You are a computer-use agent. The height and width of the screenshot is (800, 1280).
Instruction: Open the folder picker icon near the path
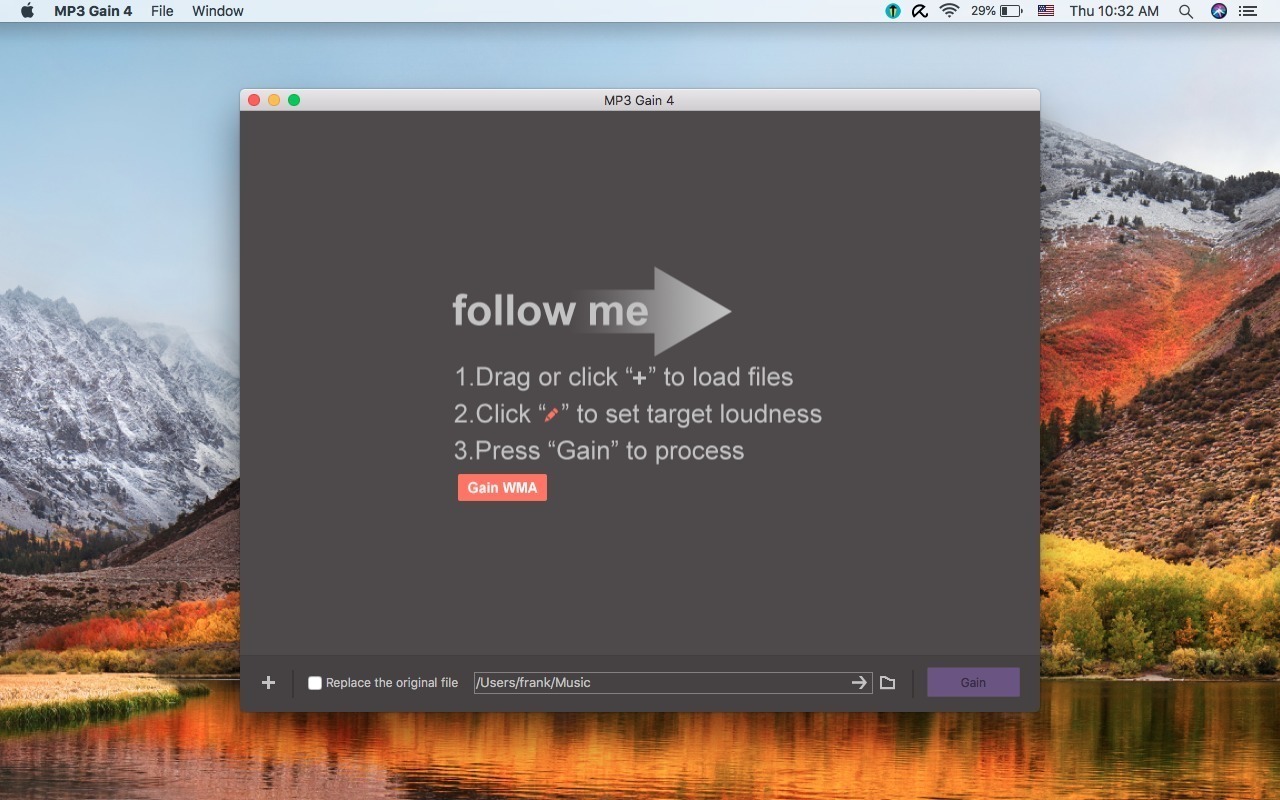pos(887,682)
